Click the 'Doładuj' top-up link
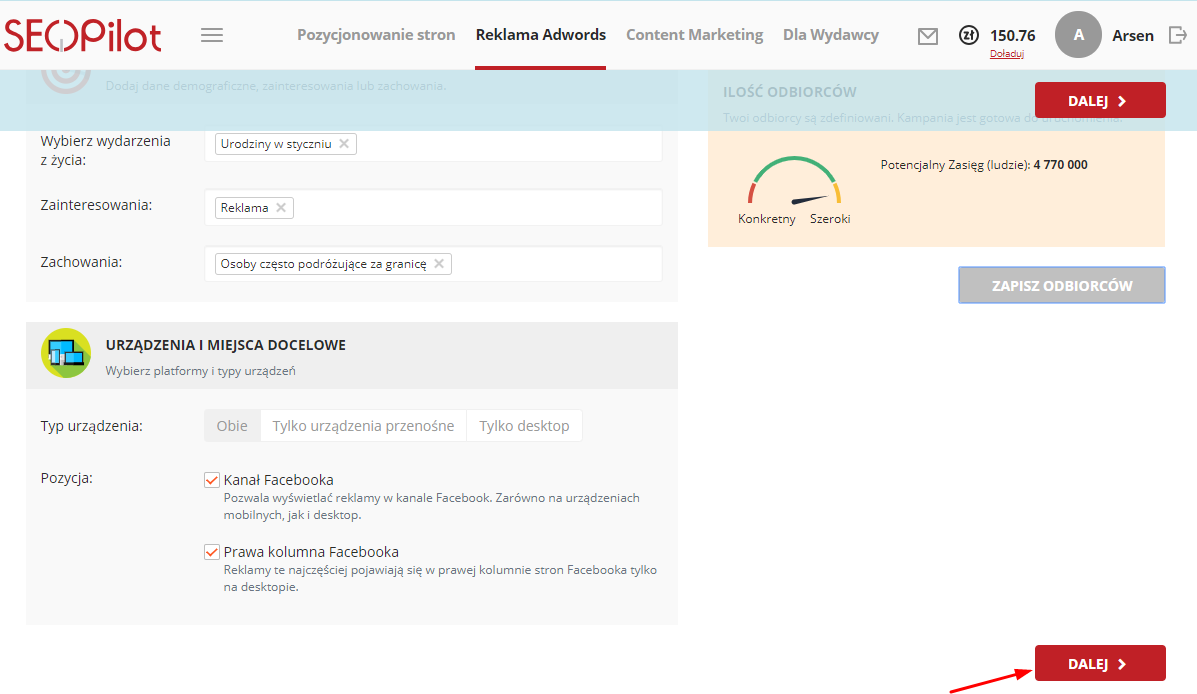 [1006, 54]
